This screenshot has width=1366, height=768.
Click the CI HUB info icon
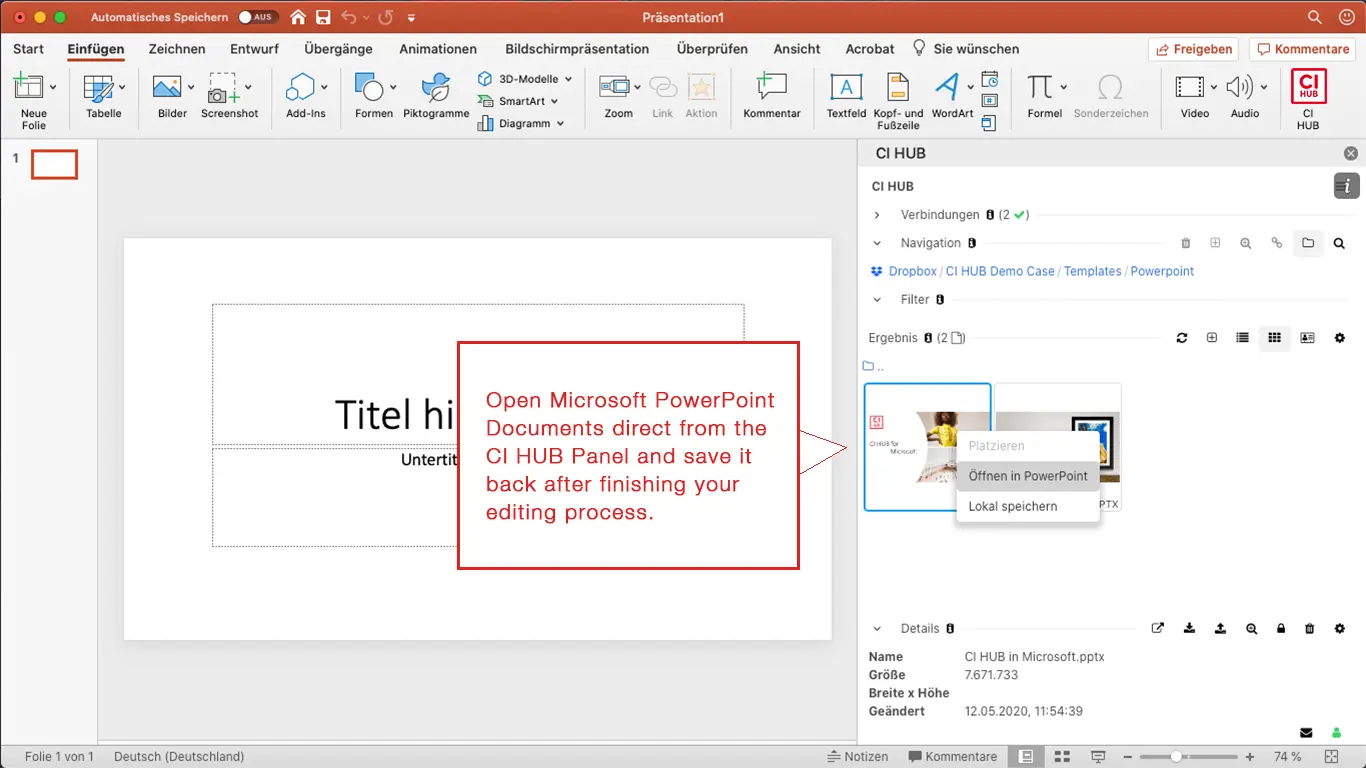point(1346,186)
